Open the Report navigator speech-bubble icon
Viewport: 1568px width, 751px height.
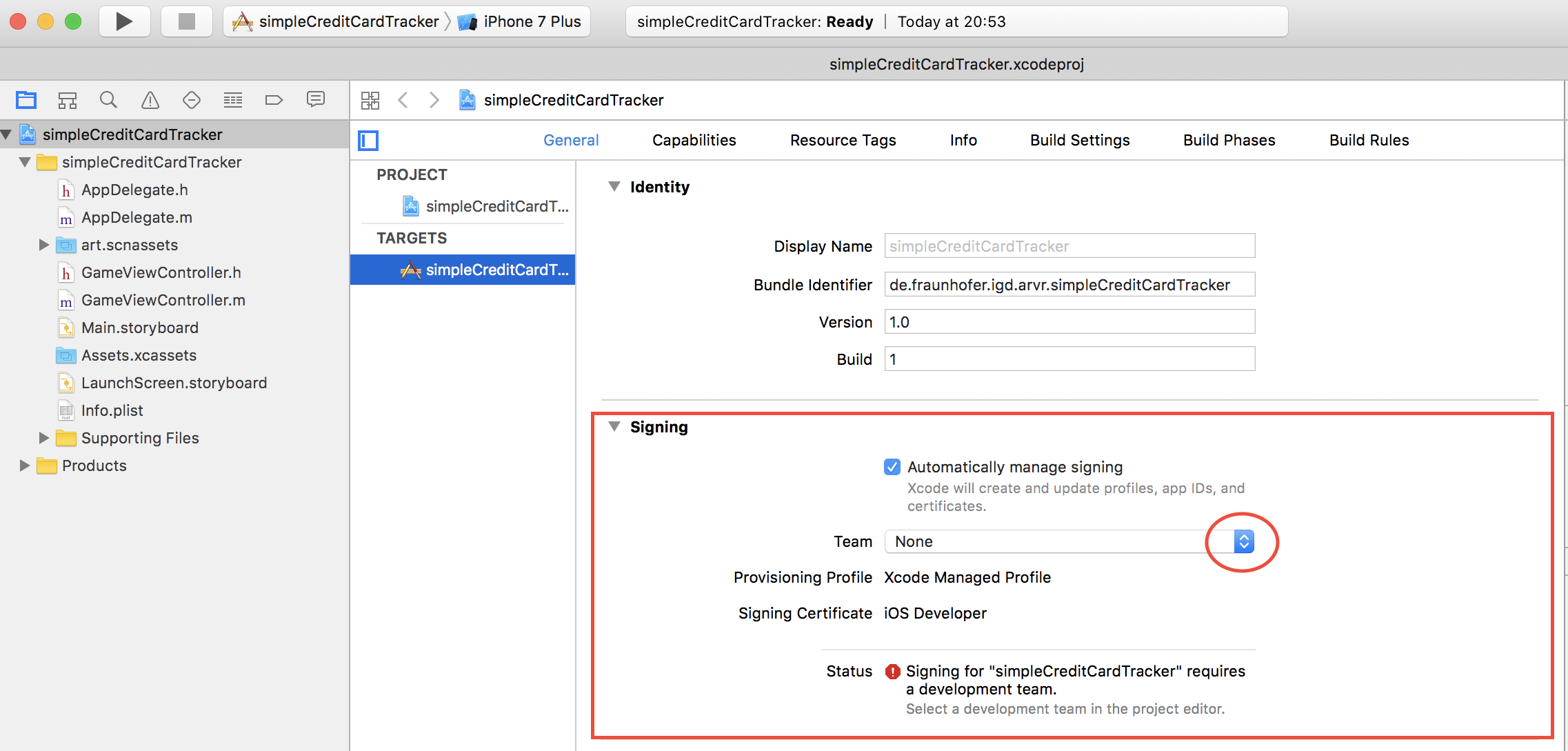click(315, 100)
